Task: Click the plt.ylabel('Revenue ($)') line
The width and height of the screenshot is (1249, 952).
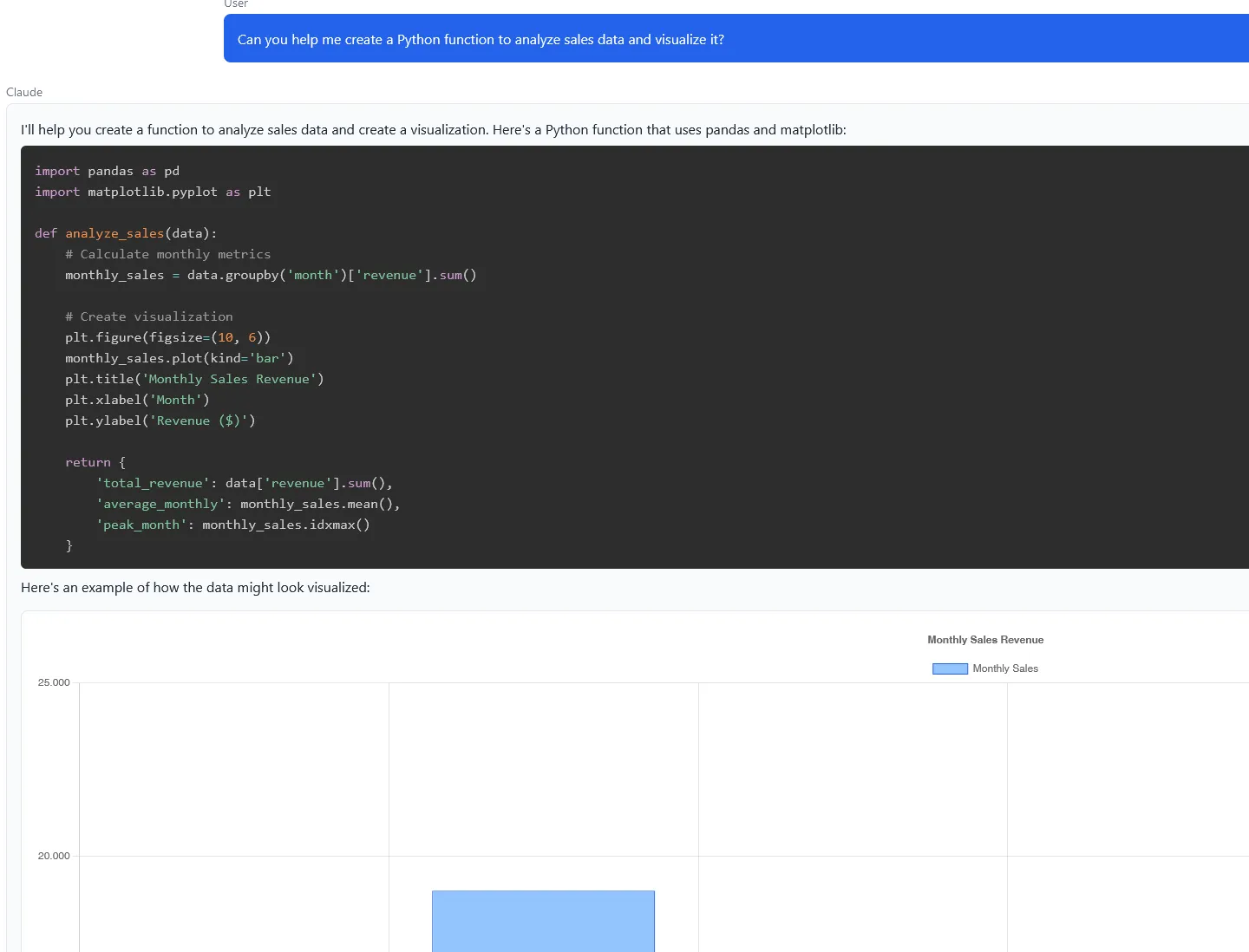Action: [x=160, y=421]
